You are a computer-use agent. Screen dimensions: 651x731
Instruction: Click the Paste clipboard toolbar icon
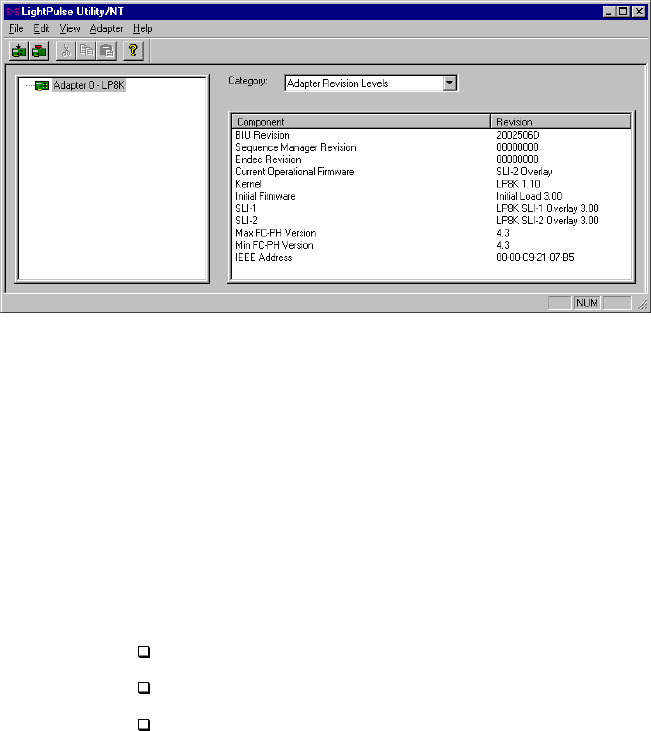(107, 50)
